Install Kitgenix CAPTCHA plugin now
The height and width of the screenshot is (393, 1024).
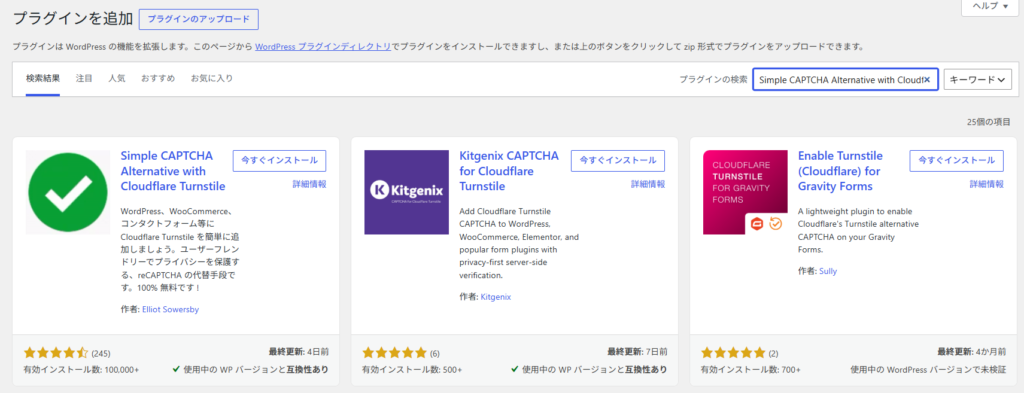(x=618, y=161)
